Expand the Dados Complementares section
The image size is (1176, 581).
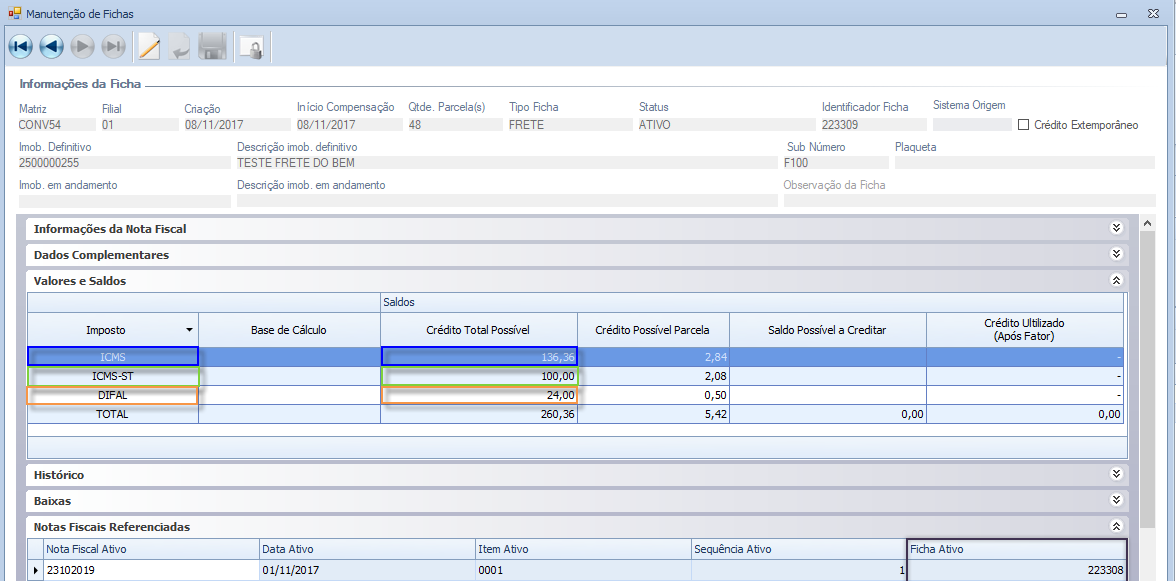(x=1116, y=255)
